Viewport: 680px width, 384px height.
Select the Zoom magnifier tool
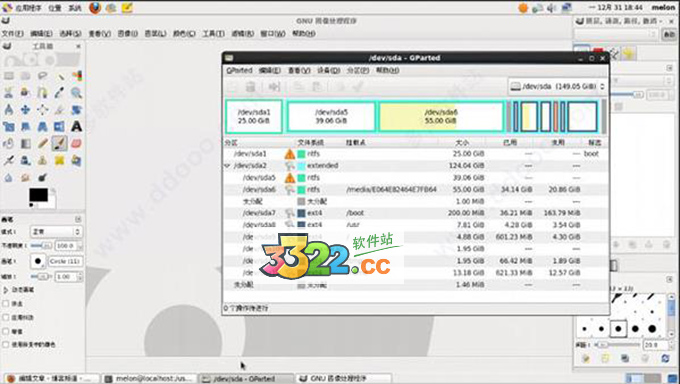pos(76,92)
